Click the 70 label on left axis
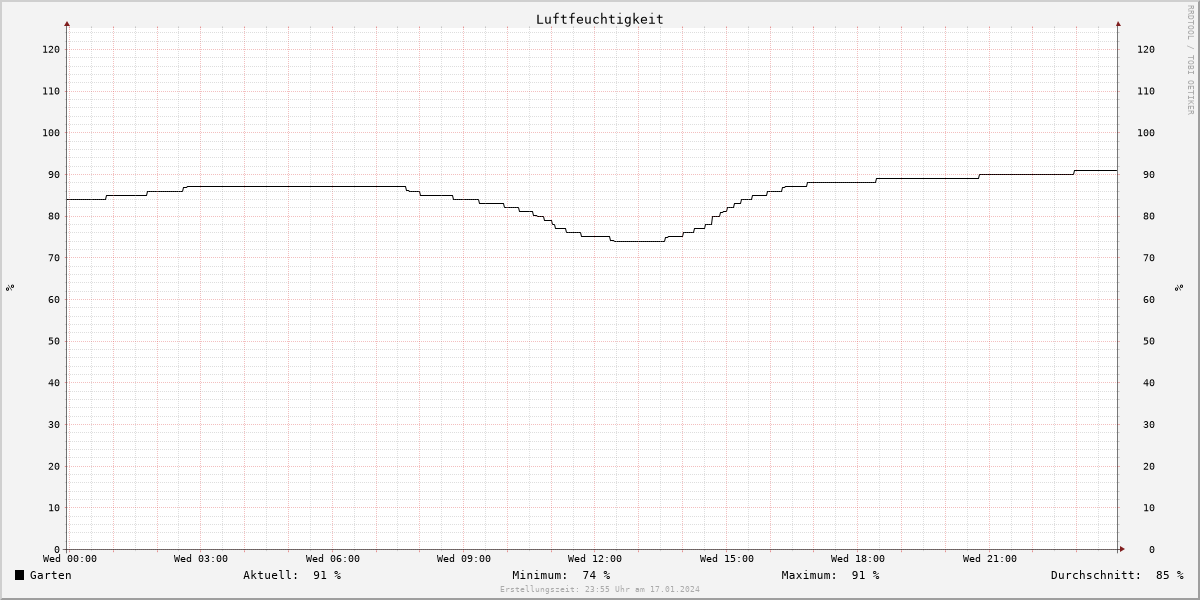Screen dimensions: 1200x600 [54, 258]
